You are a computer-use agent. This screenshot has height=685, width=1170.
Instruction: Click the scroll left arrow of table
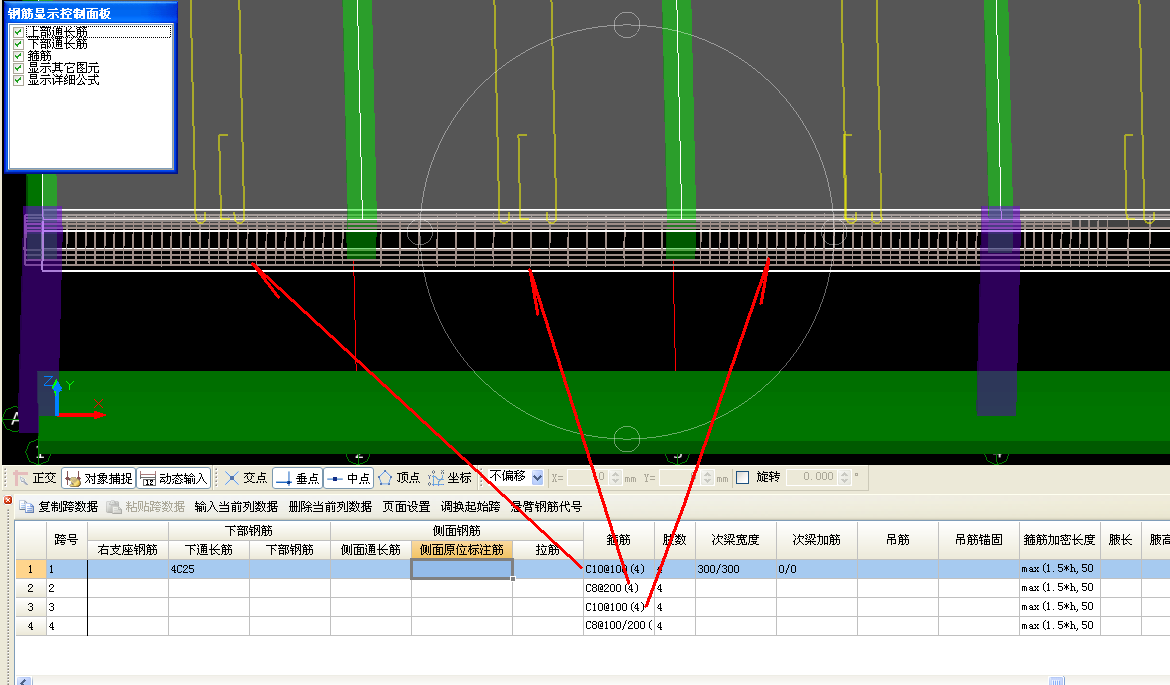coord(25,681)
